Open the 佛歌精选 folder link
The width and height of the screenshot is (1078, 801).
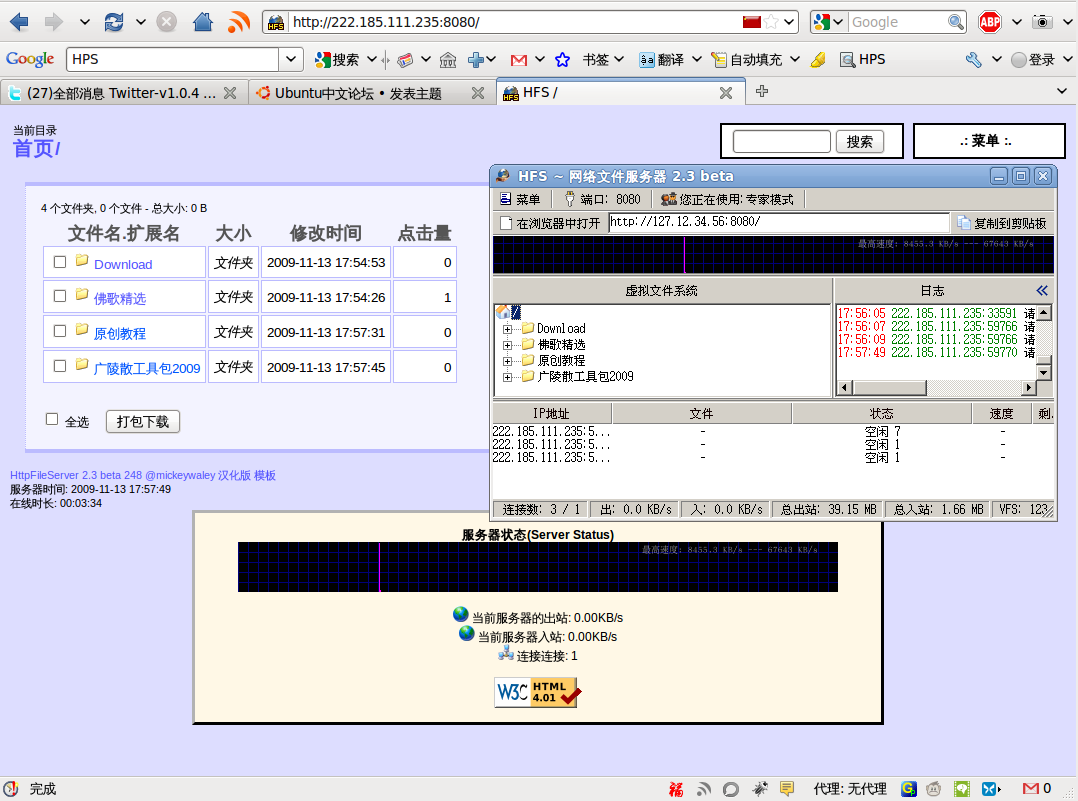click(x=120, y=298)
